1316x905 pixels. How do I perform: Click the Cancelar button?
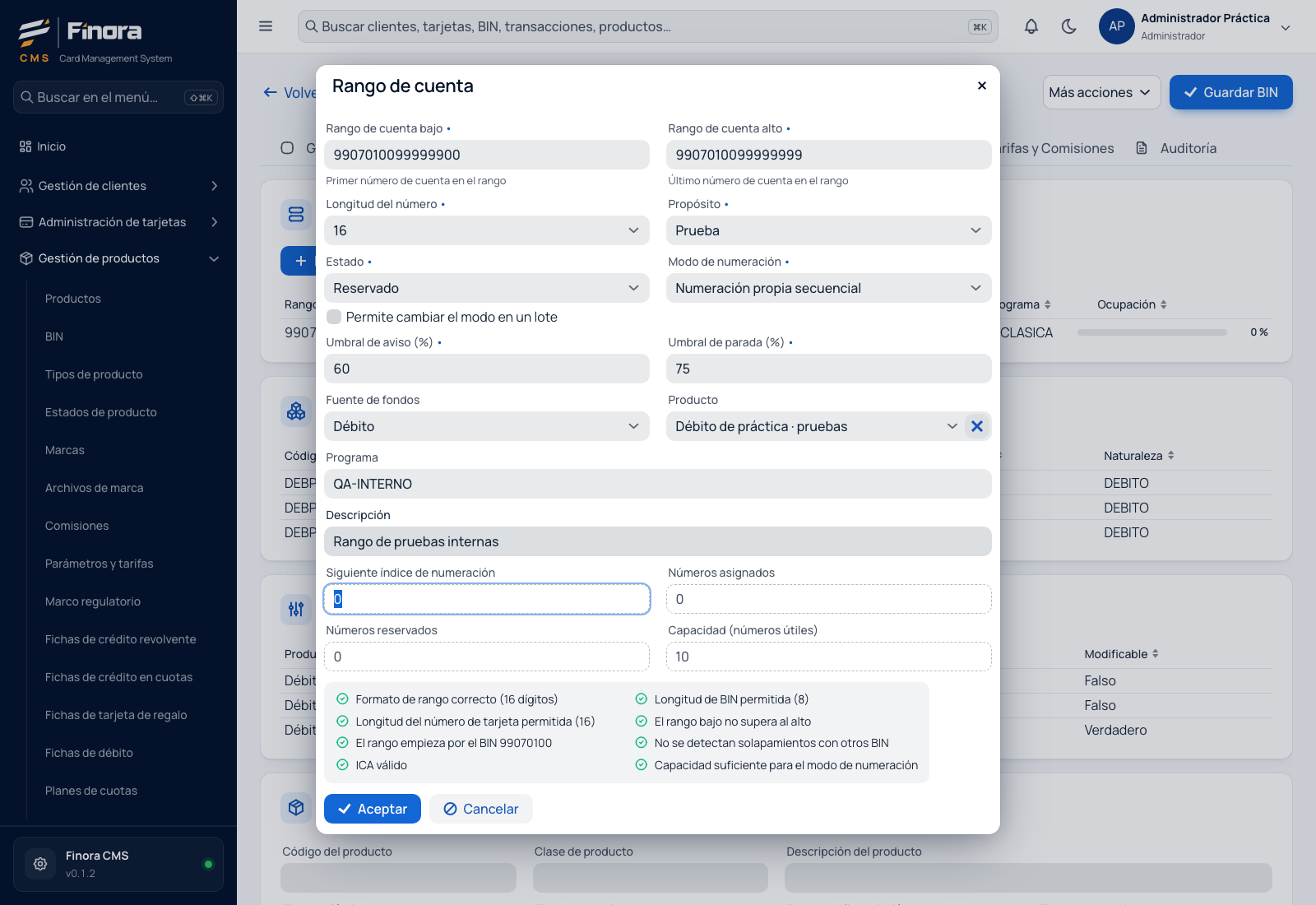click(481, 809)
